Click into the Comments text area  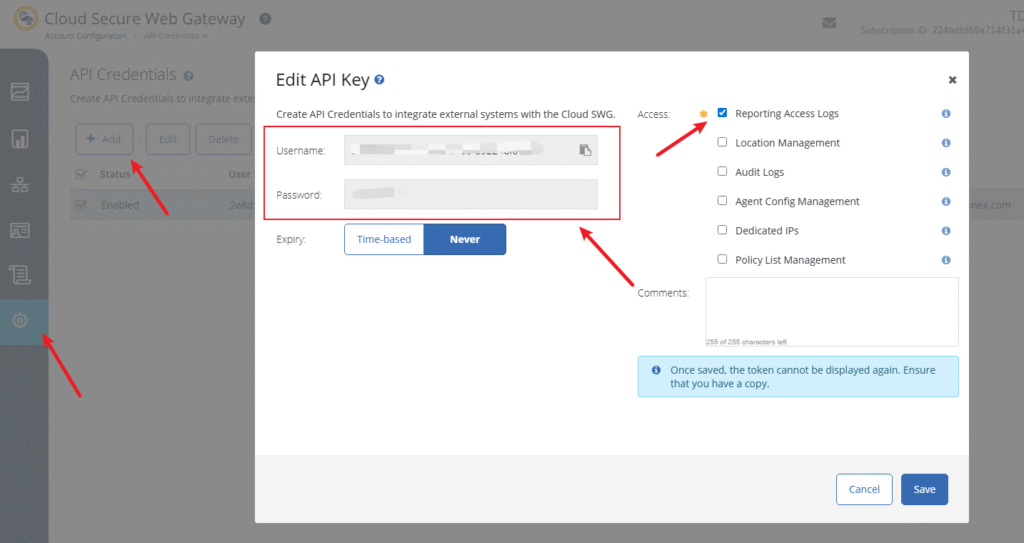pos(831,310)
